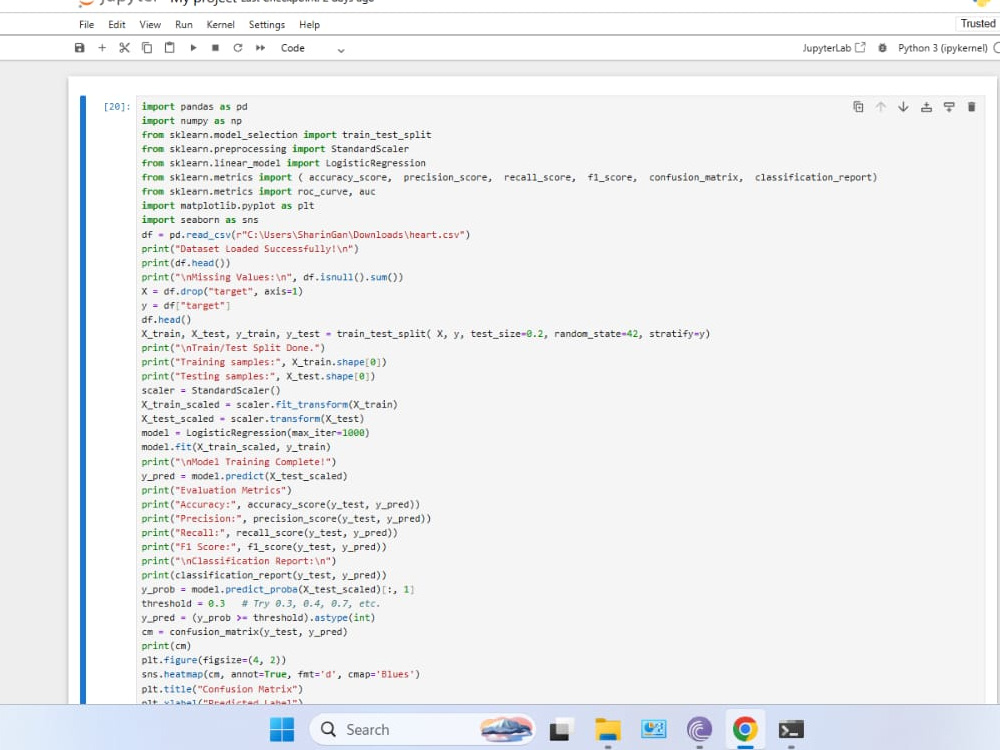Click the debugger bug icon
The height and width of the screenshot is (750, 1000).
tap(883, 48)
